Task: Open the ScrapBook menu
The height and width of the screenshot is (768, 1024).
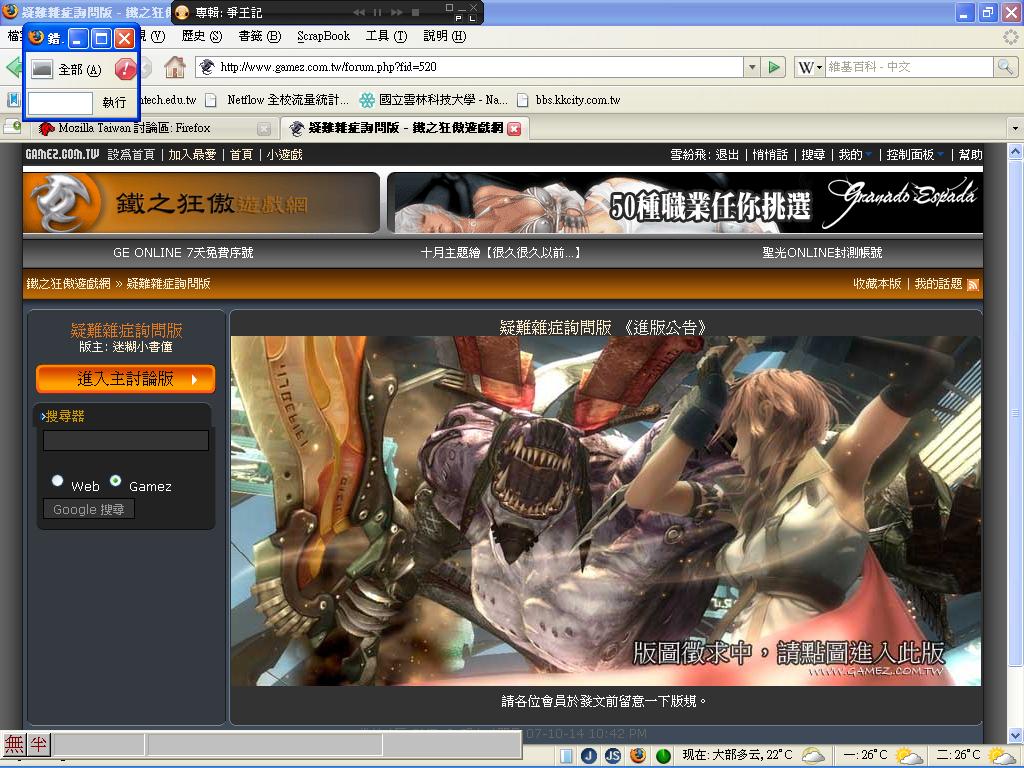Action: click(x=323, y=36)
